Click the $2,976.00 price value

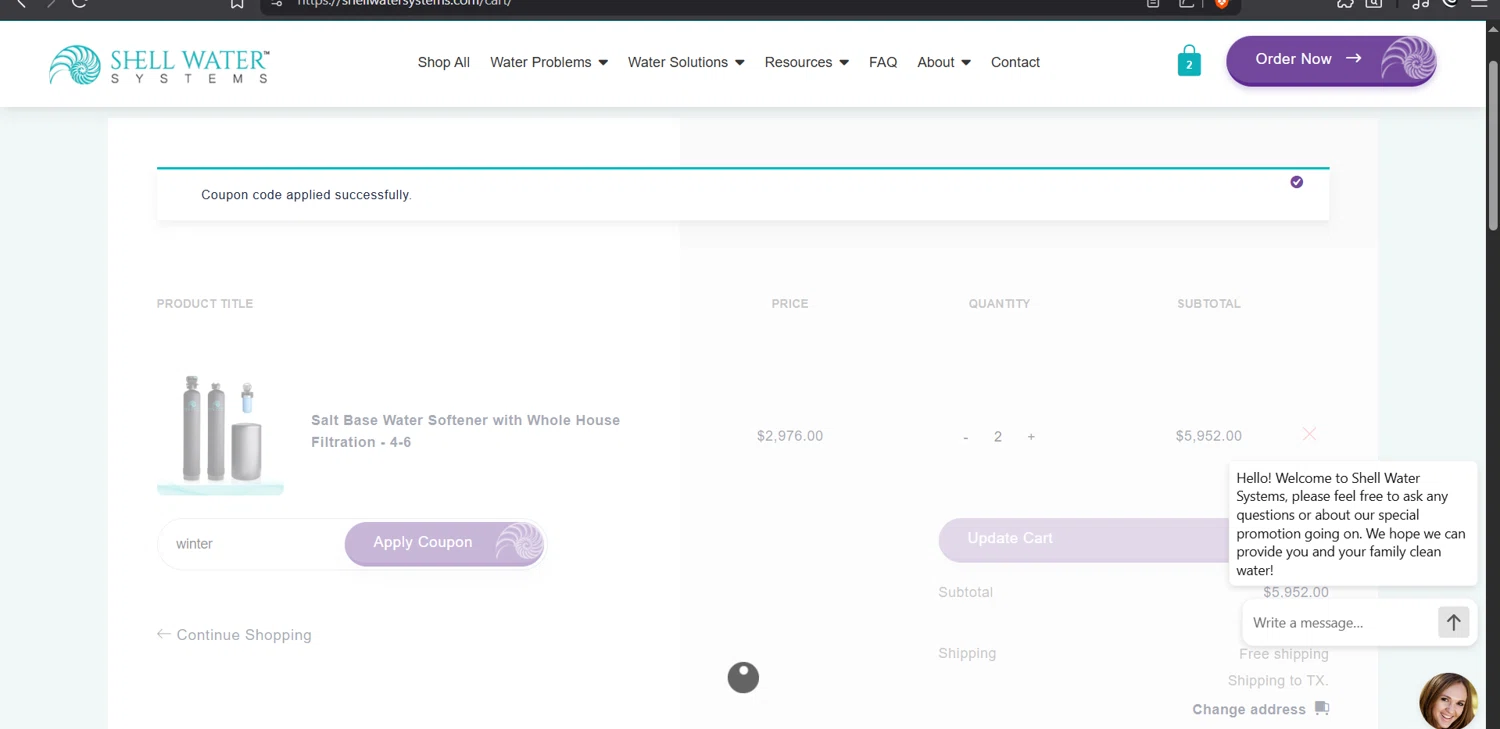790,436
